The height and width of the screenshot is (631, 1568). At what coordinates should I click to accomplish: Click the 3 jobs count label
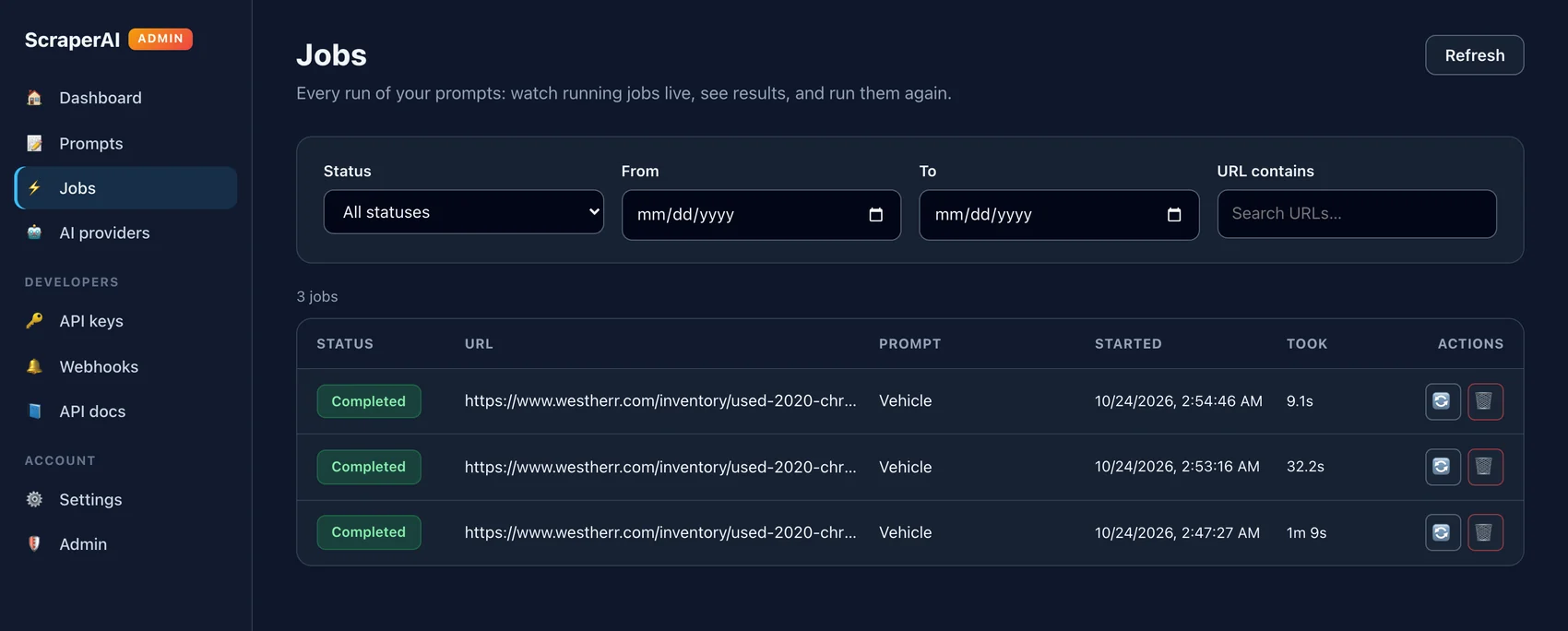click(x=317, y=297)
